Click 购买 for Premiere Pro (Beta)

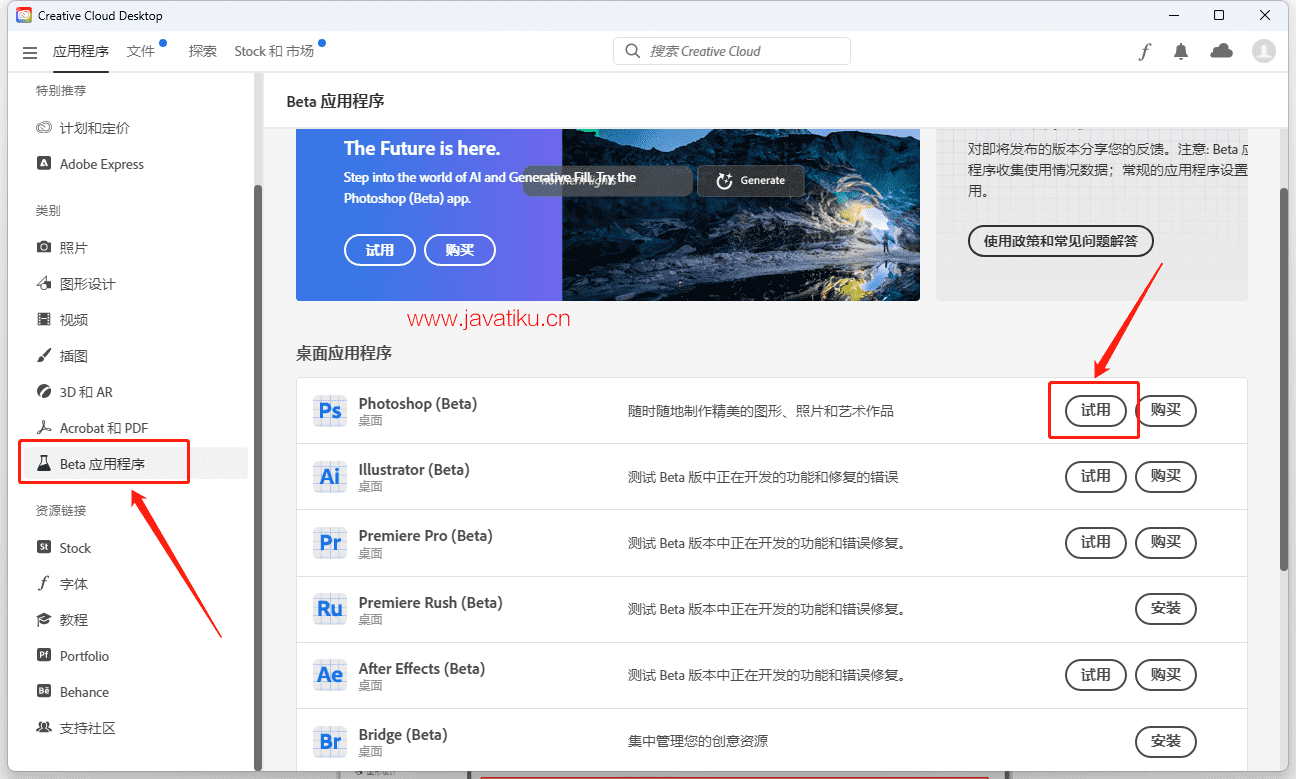point(1166,542)
